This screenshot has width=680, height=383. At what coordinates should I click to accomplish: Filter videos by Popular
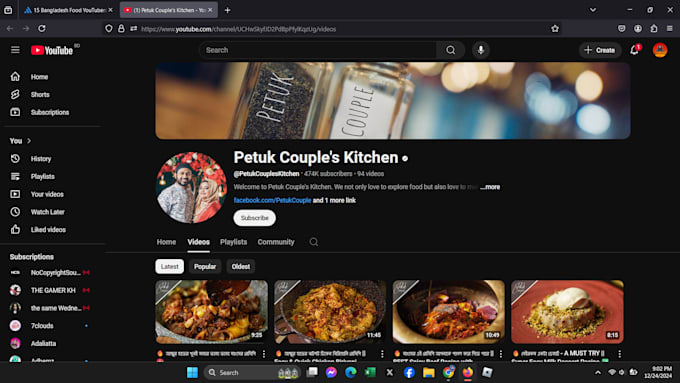pyautogui.click(x=205, y=267)
